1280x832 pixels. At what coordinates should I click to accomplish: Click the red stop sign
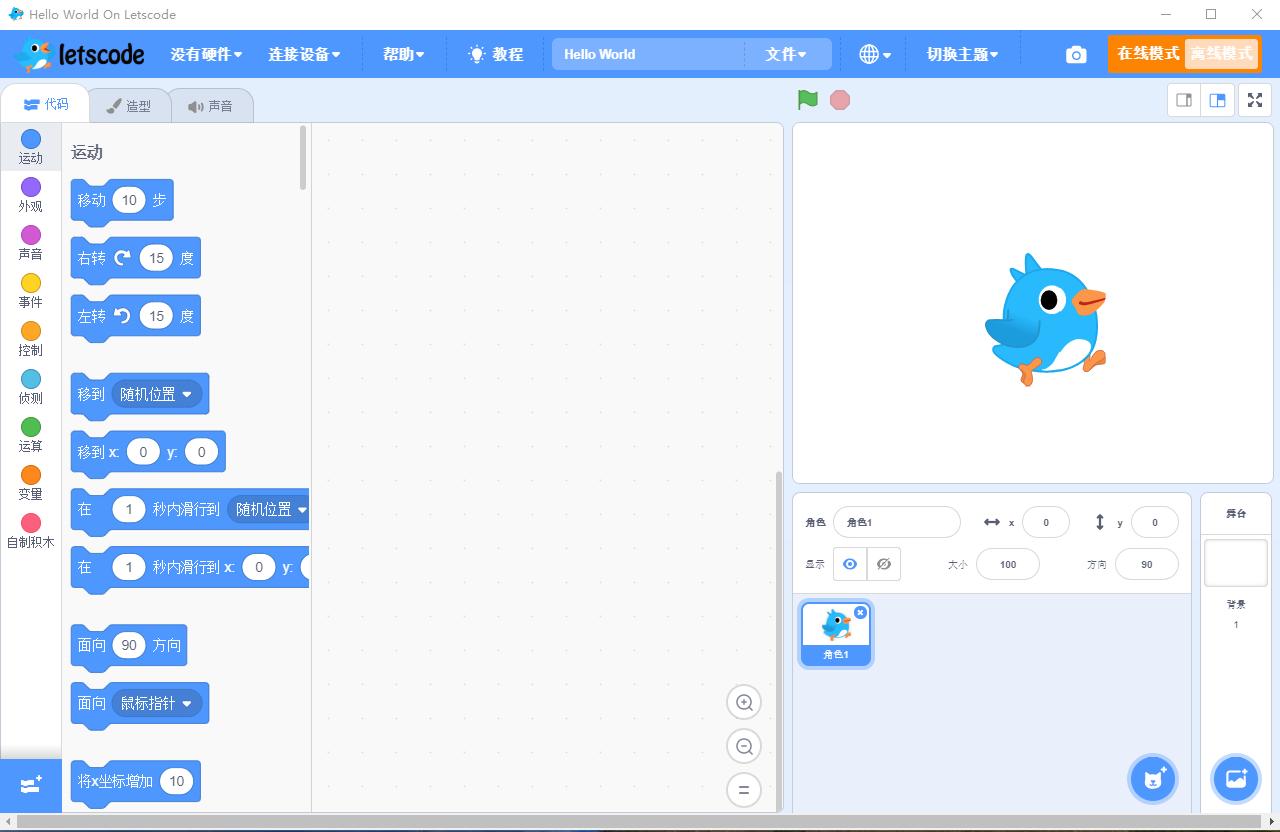[x=839, y=99]
